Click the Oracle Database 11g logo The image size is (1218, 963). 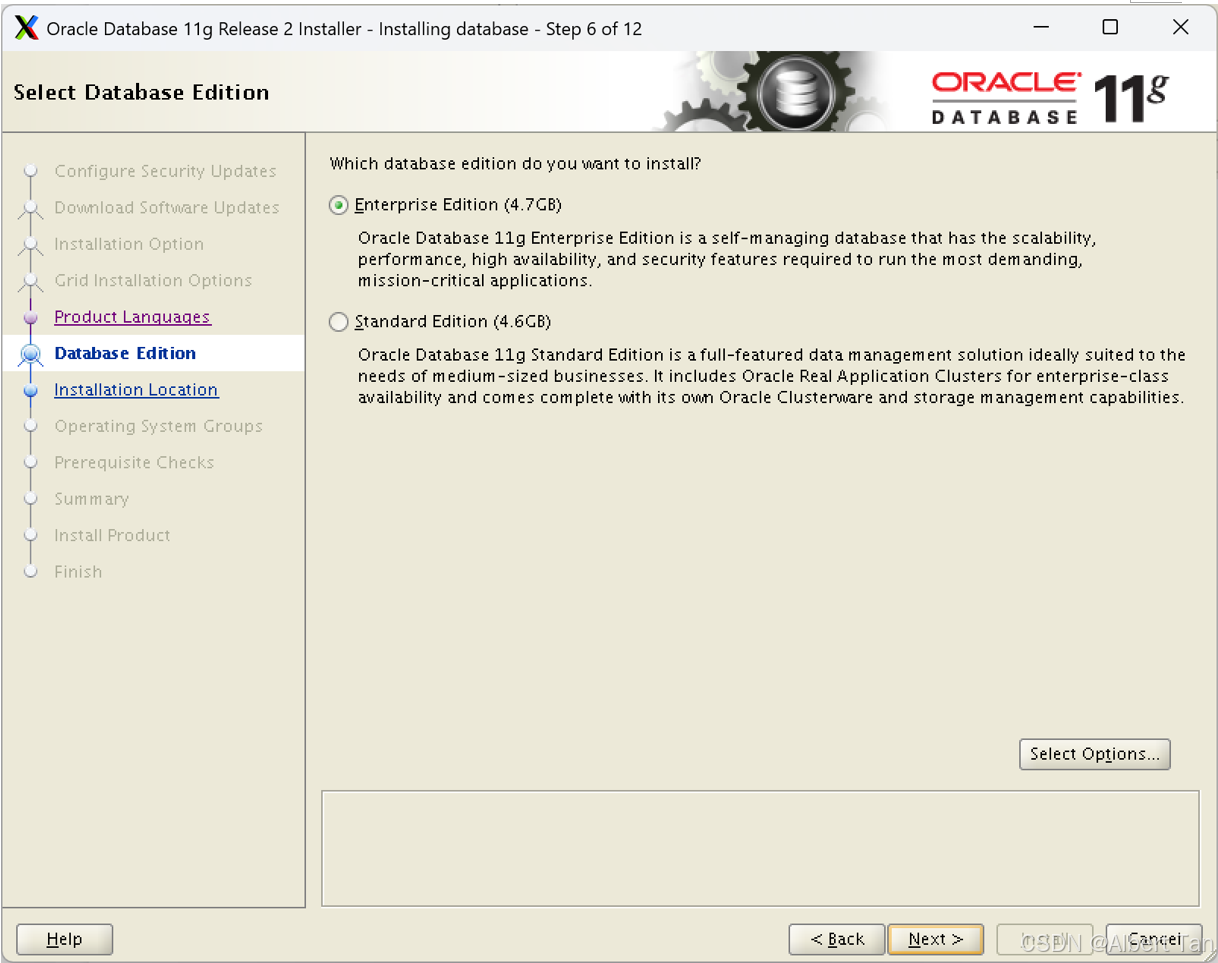tap(1050, 98)
